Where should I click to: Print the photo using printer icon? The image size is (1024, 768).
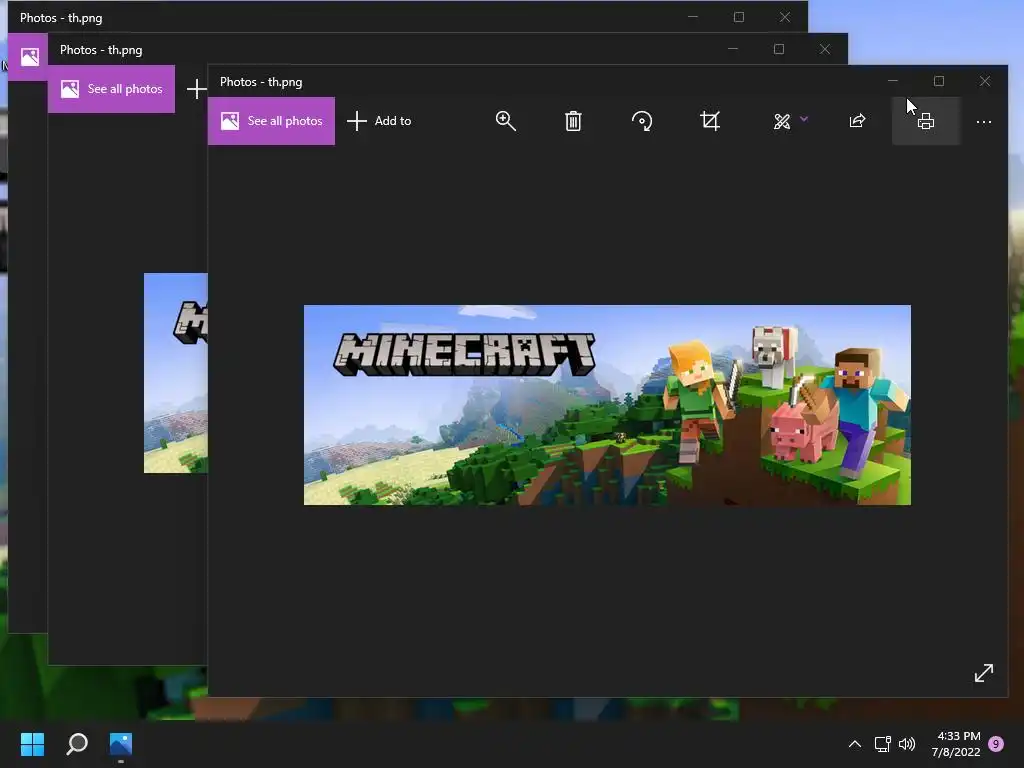[926, 121]
